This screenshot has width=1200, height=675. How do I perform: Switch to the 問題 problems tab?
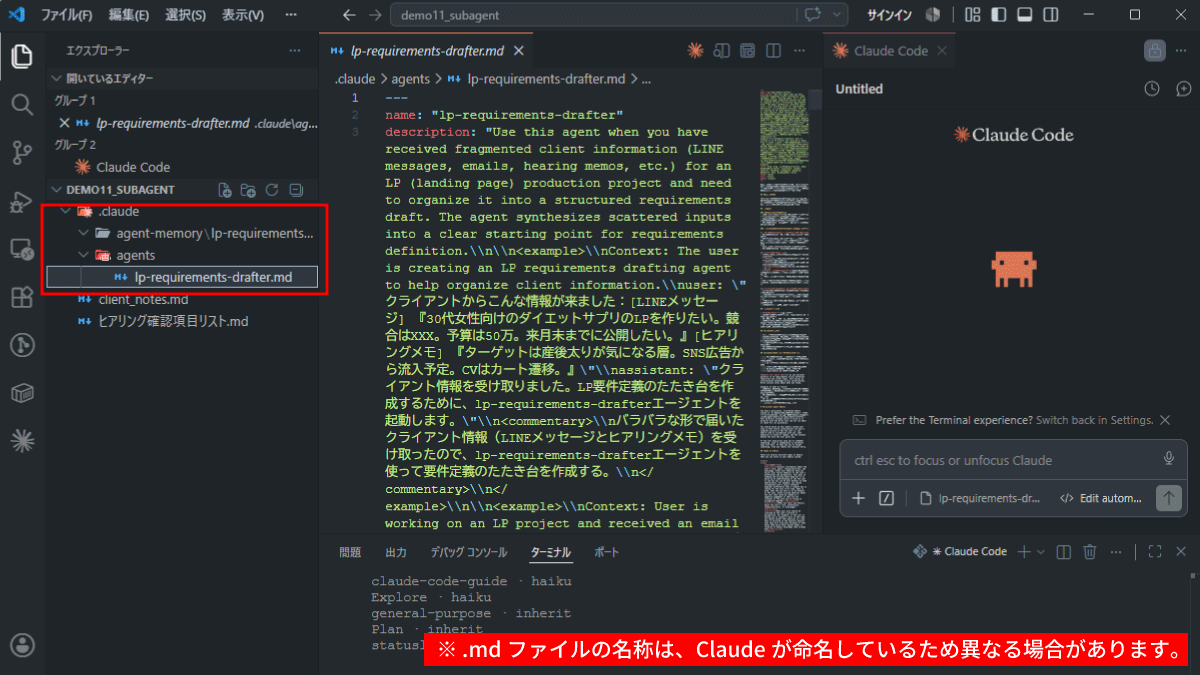point(350,552)
